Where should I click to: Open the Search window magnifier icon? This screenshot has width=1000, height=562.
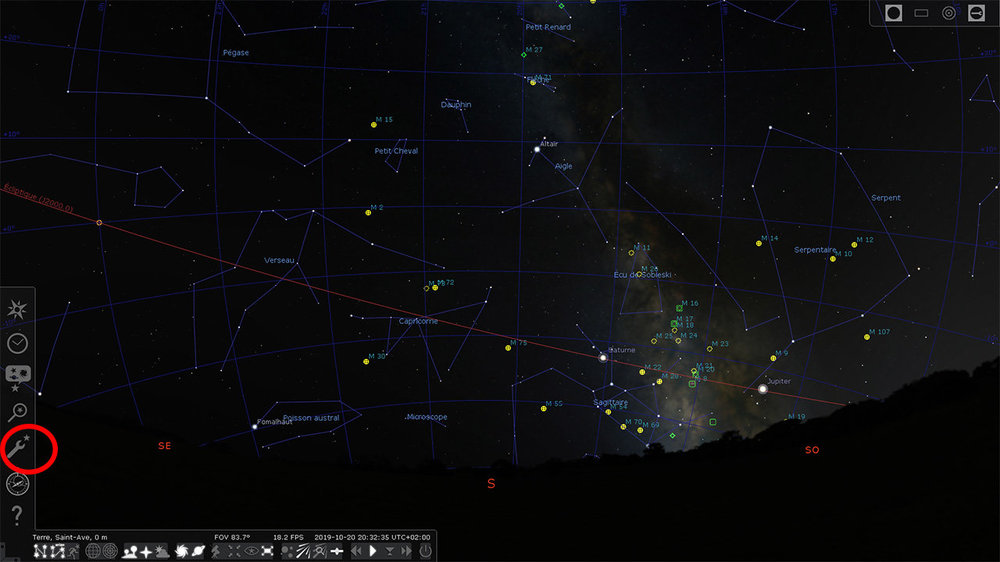point(17,412)
